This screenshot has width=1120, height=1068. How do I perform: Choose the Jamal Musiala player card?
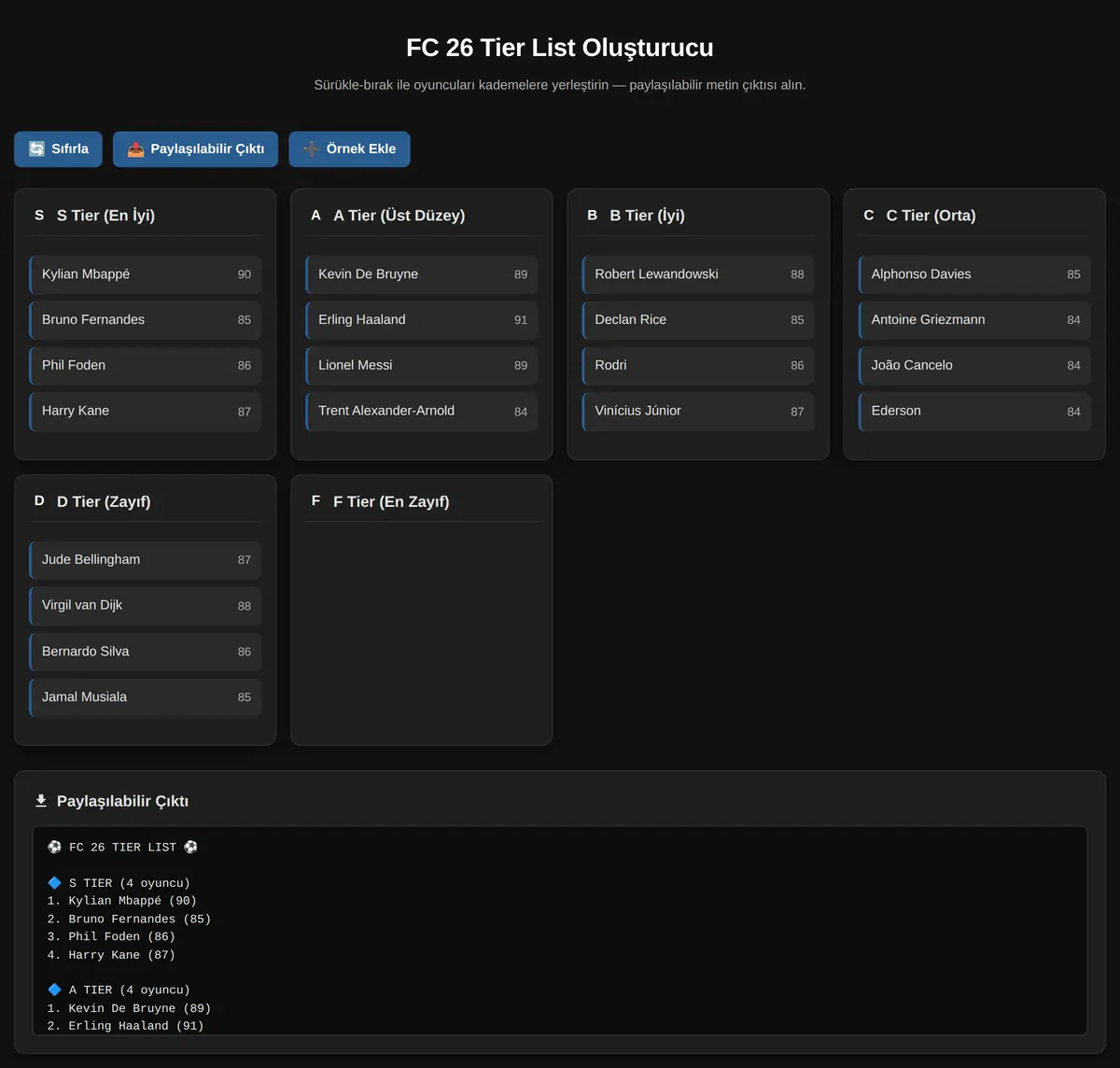146,697
